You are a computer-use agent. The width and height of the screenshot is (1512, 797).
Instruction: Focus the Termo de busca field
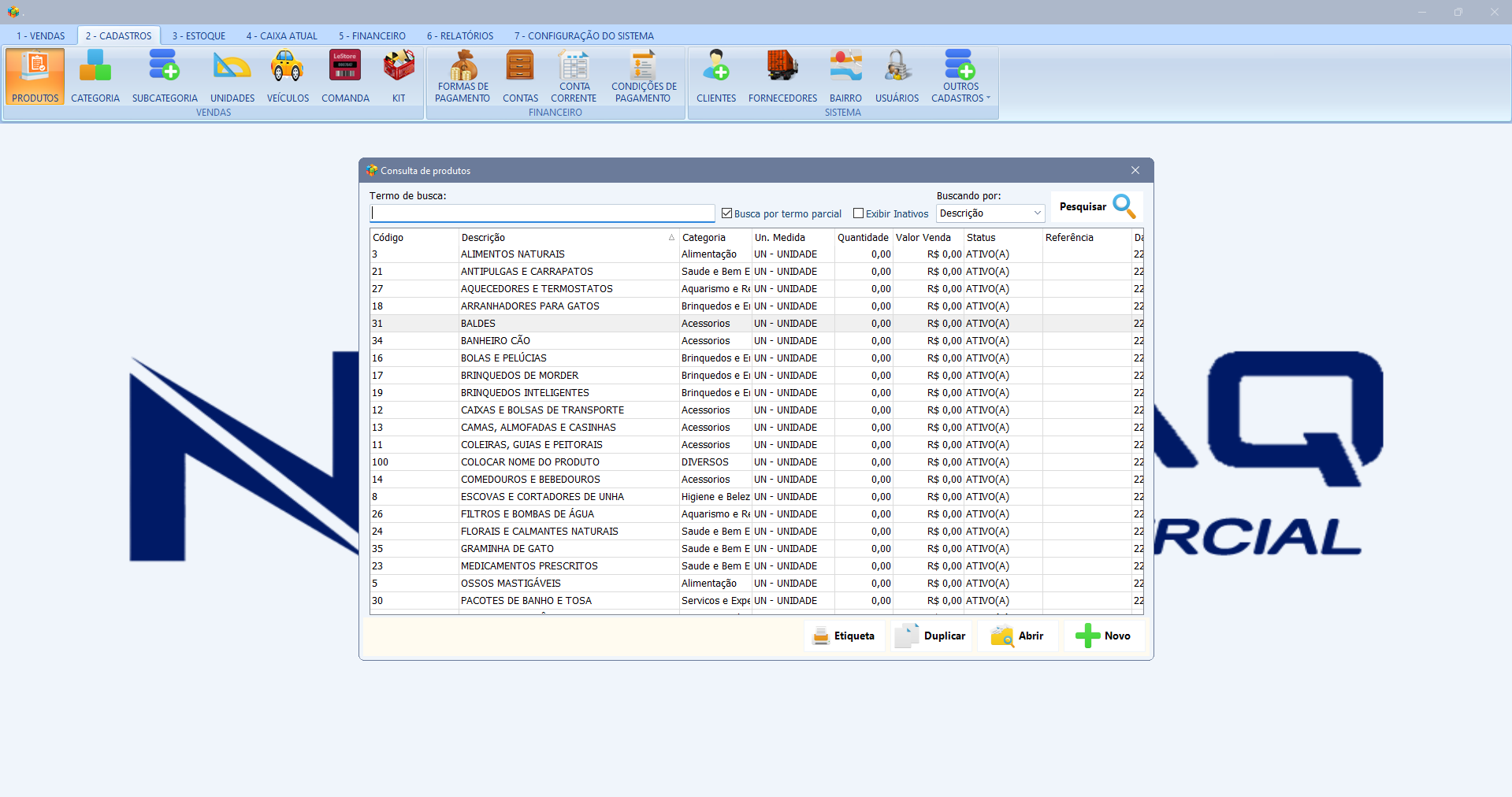(x=542, y=213)
